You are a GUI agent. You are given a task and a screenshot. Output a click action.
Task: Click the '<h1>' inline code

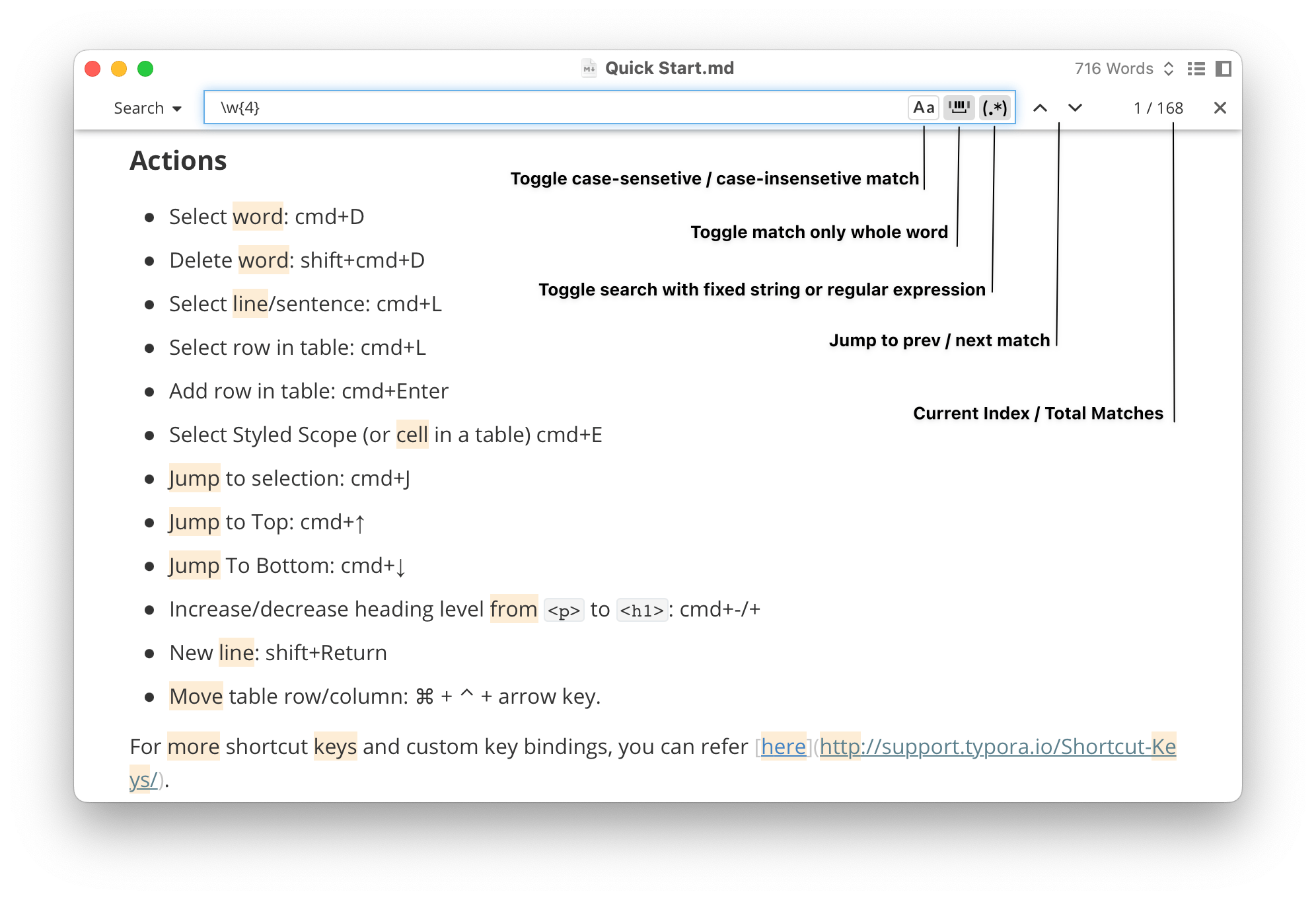[641, 611]
